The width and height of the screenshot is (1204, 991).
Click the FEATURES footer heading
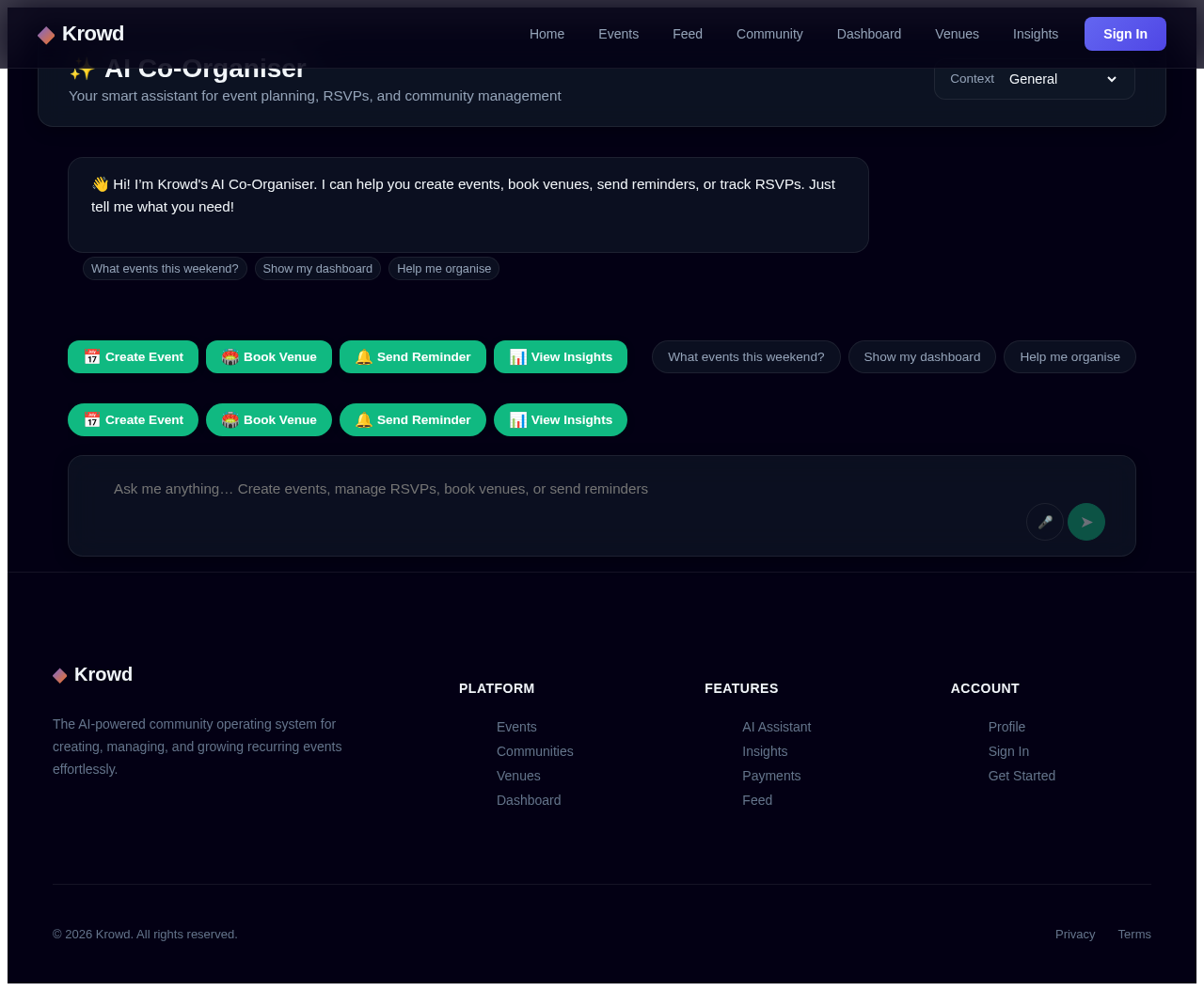click(741, 688)
